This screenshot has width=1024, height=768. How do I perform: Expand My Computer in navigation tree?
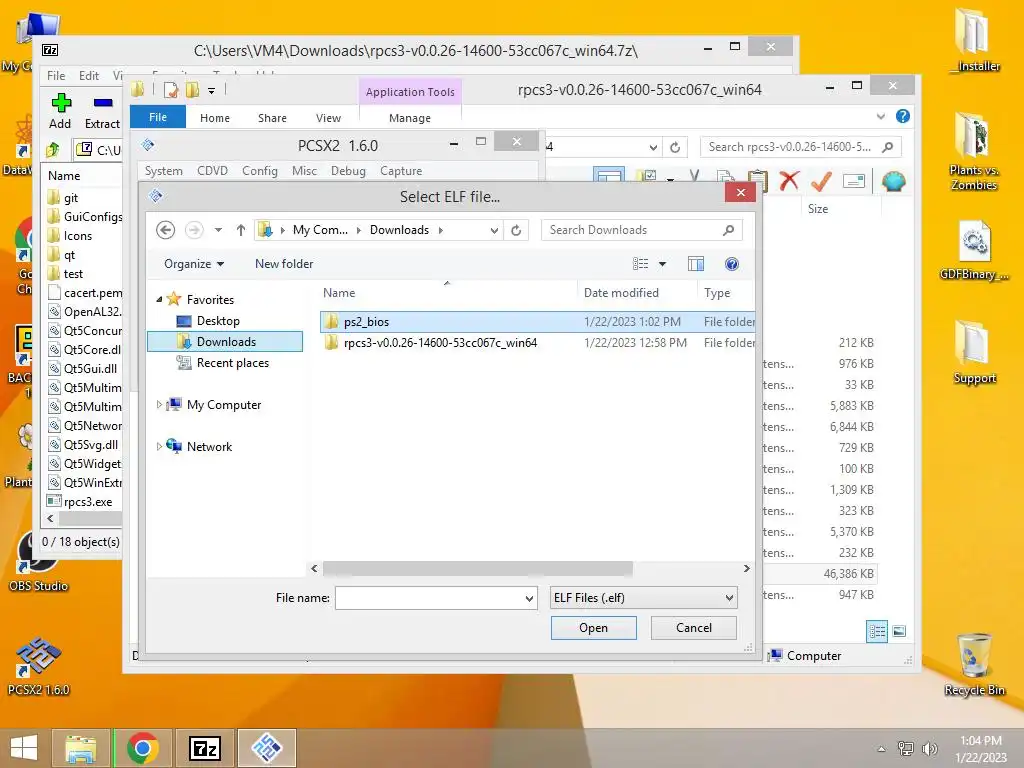pyautogui.click(x=159, y=405)
